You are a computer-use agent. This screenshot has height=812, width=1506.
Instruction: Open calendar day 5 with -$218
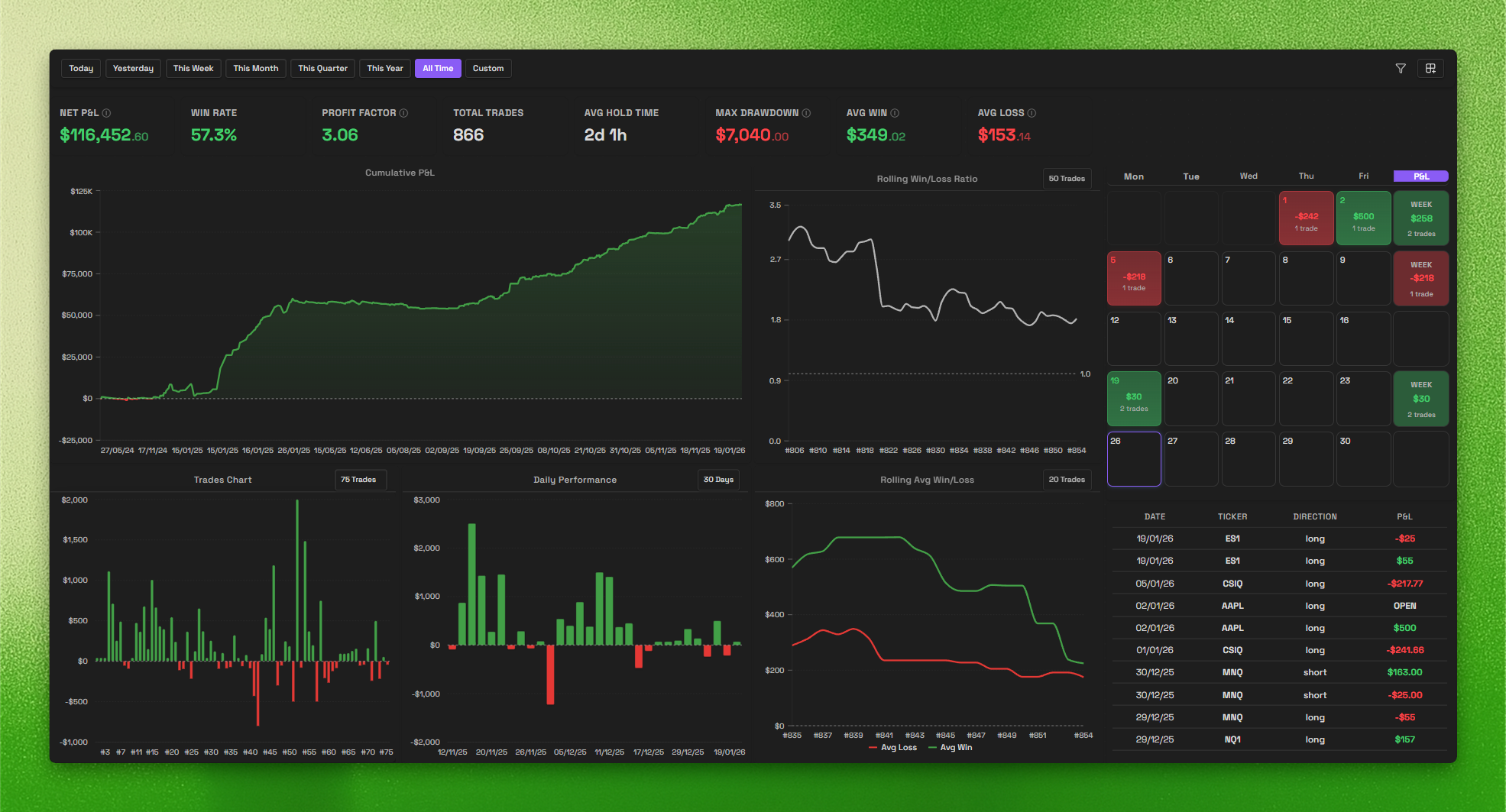(1134, 279)
